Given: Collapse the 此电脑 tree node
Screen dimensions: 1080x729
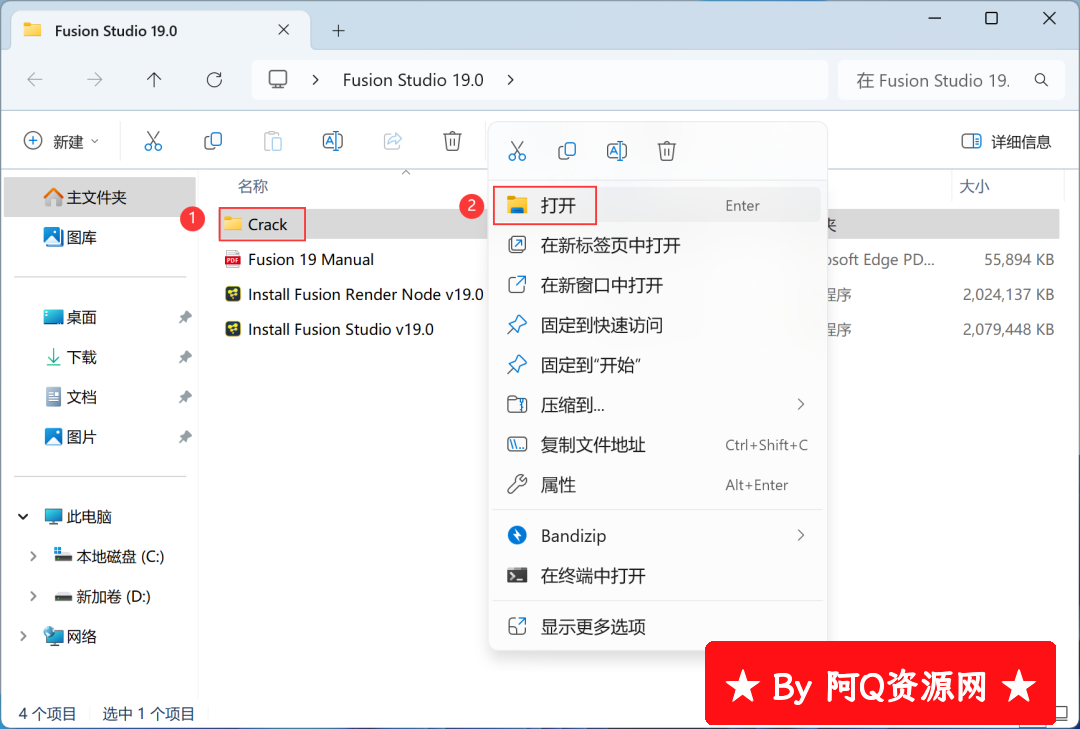Looking at the screenshot, I should (x=23, y=516).
